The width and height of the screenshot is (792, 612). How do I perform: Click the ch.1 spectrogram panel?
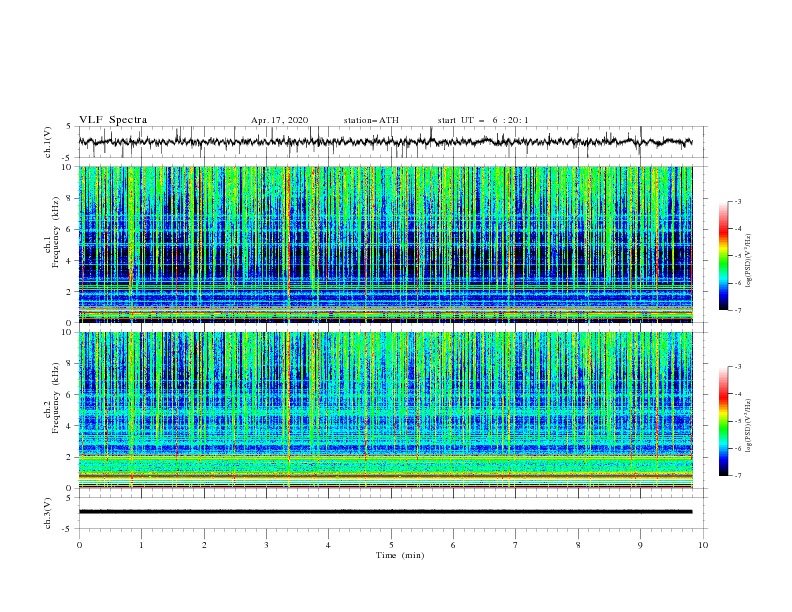[385, 244]
